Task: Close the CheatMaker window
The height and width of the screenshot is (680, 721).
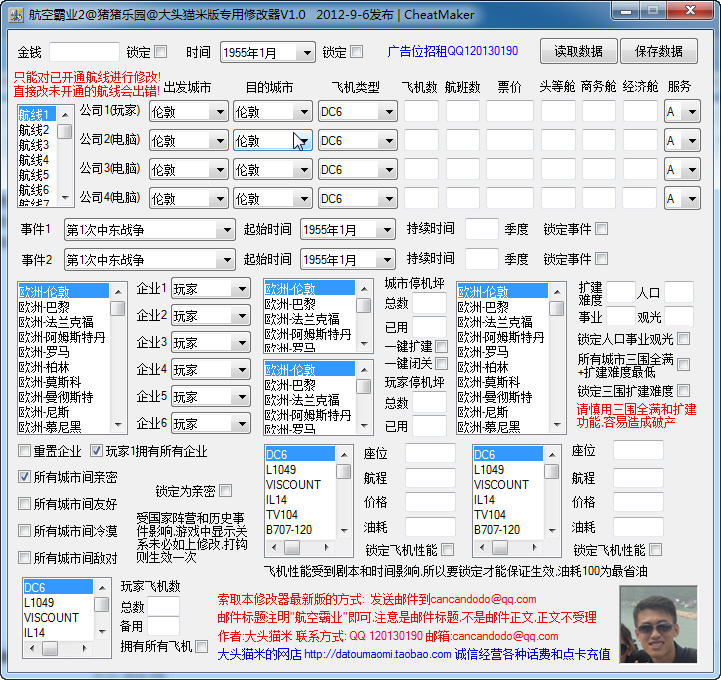Action: point(690,11)
